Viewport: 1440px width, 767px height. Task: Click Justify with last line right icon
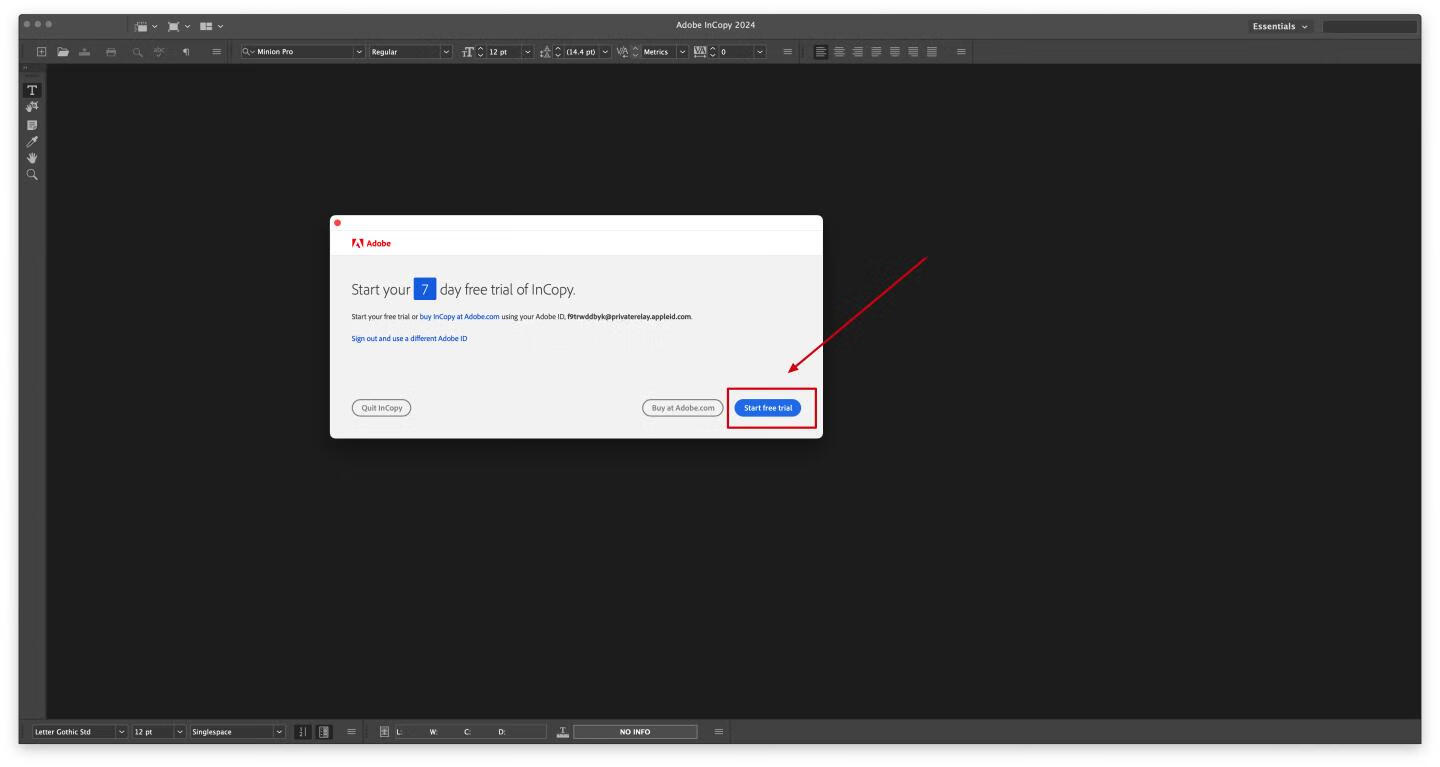tap(913, 51)
